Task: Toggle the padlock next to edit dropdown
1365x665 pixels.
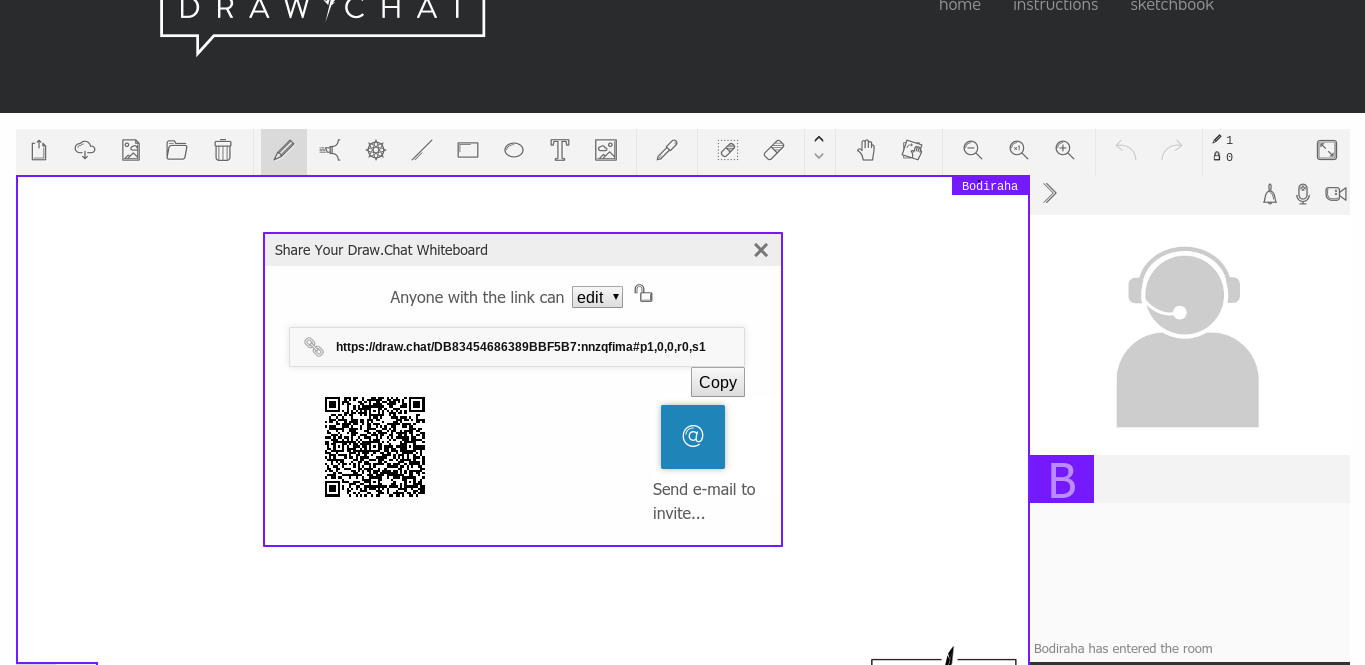Action: point(643,294)
